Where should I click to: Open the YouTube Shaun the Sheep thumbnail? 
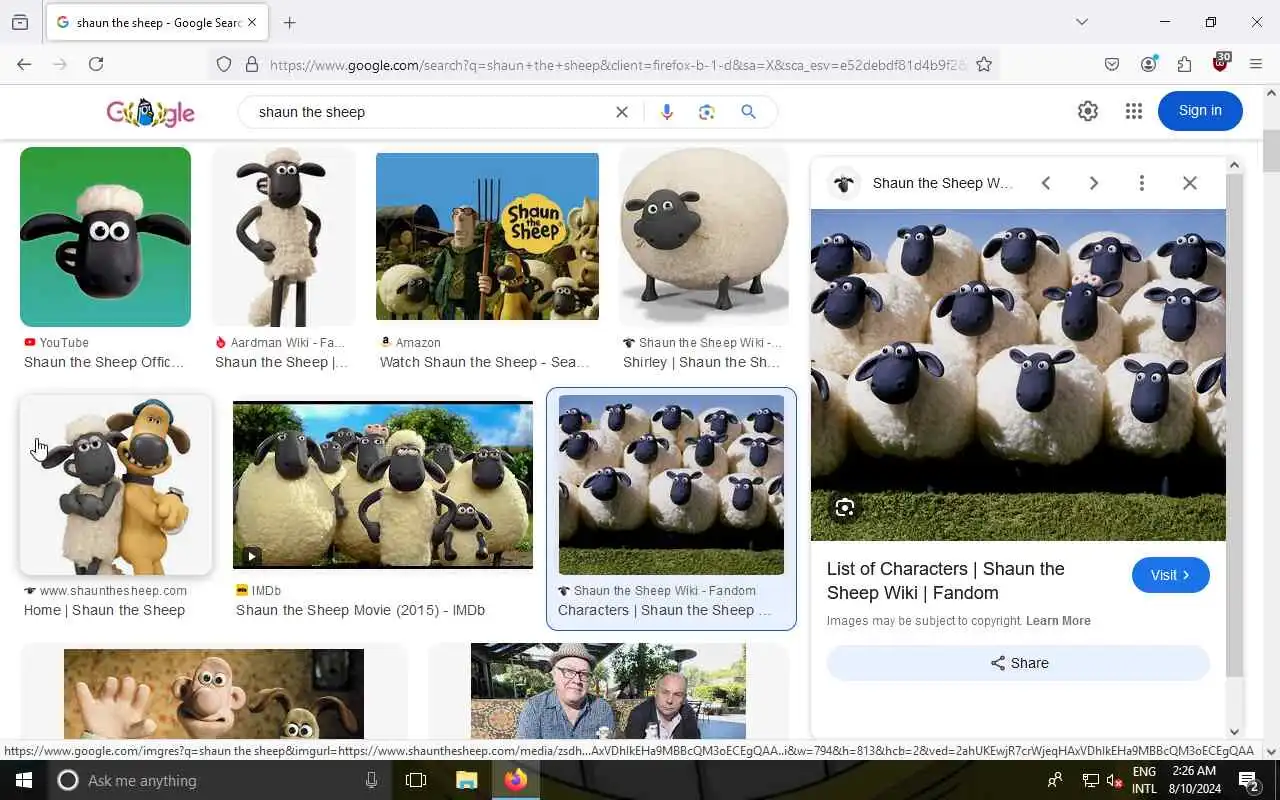coord(105,237)
